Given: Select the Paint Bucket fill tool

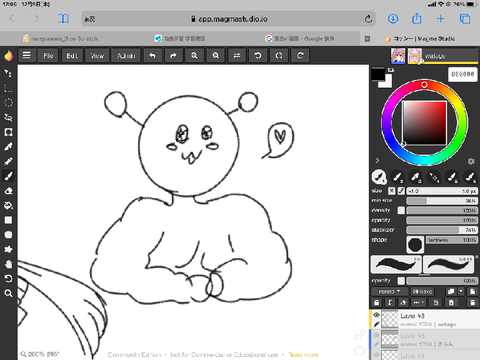Looking at the screenshot, I should [x=8, y=205].
